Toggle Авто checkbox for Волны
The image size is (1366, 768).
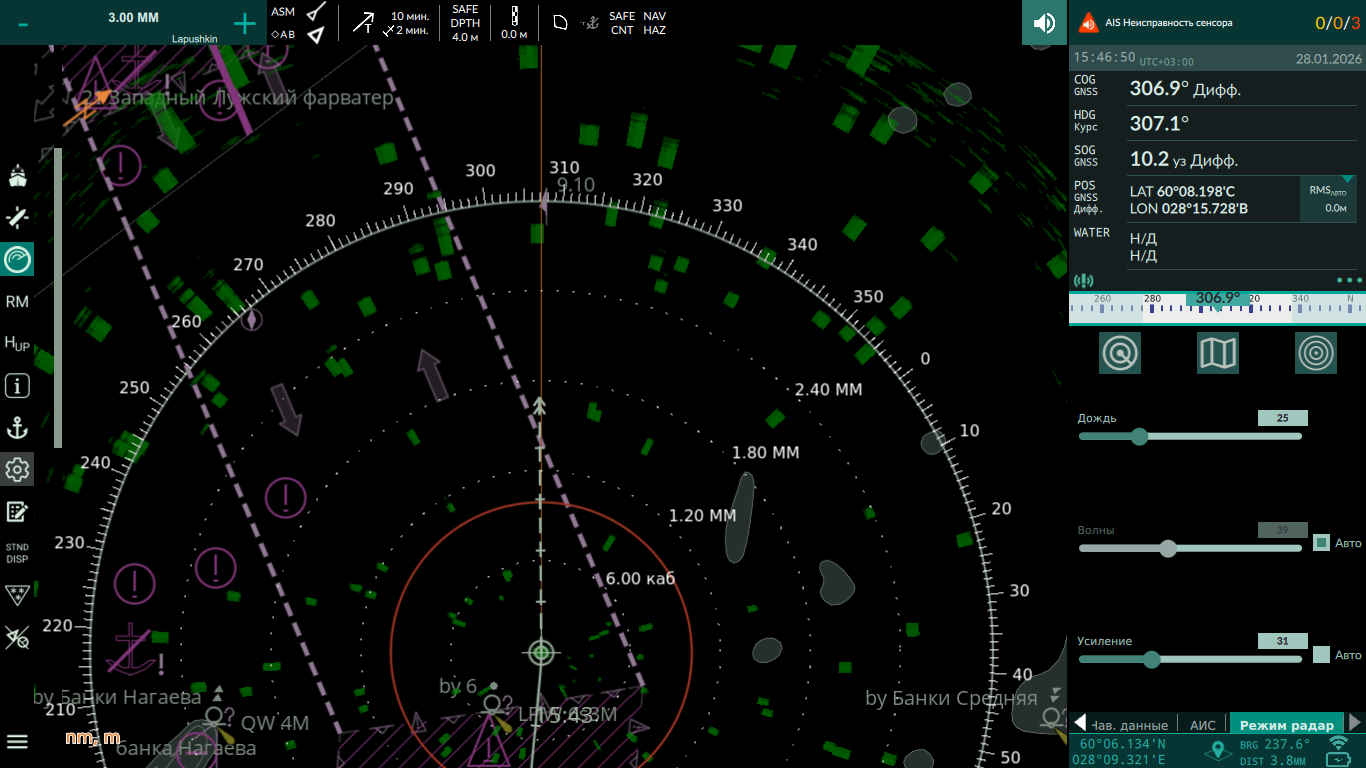point(1321,543)
